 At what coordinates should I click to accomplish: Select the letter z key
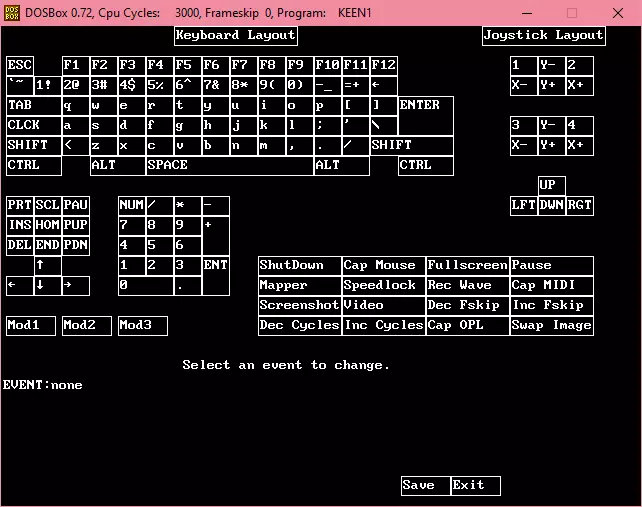104,146
